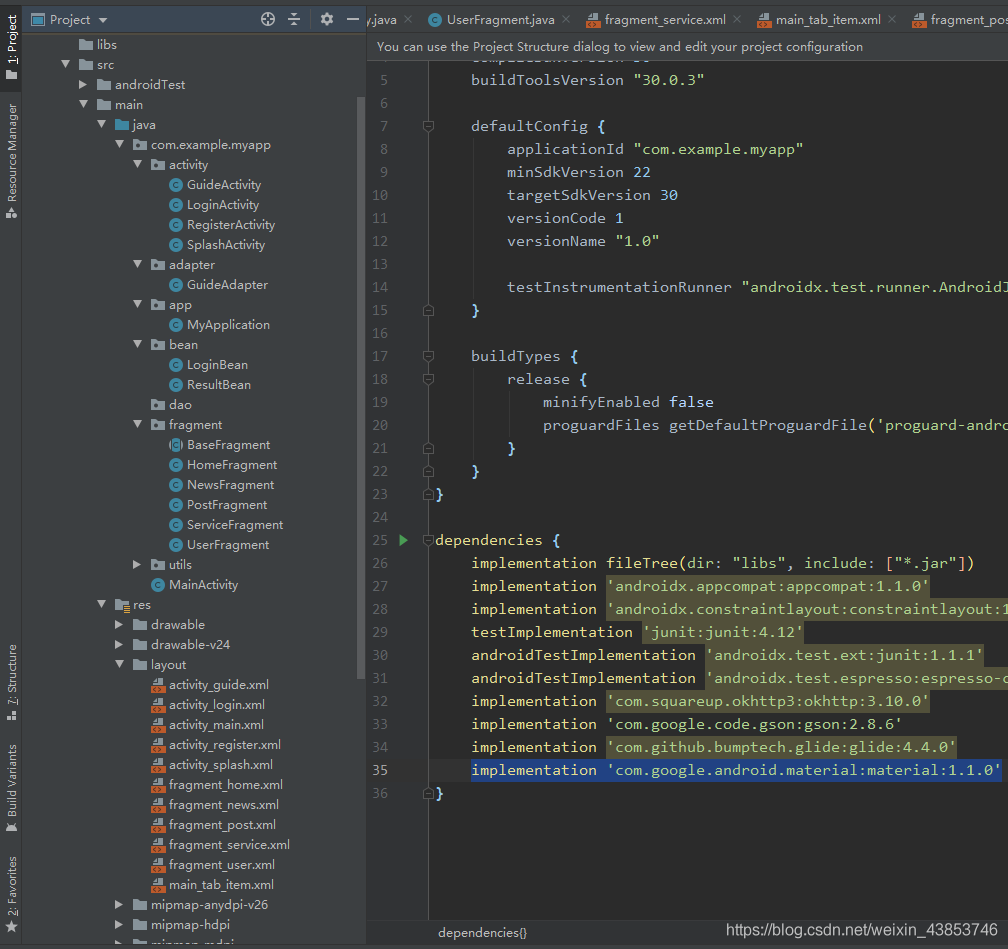Collapse the layout folder

(120, 664)
